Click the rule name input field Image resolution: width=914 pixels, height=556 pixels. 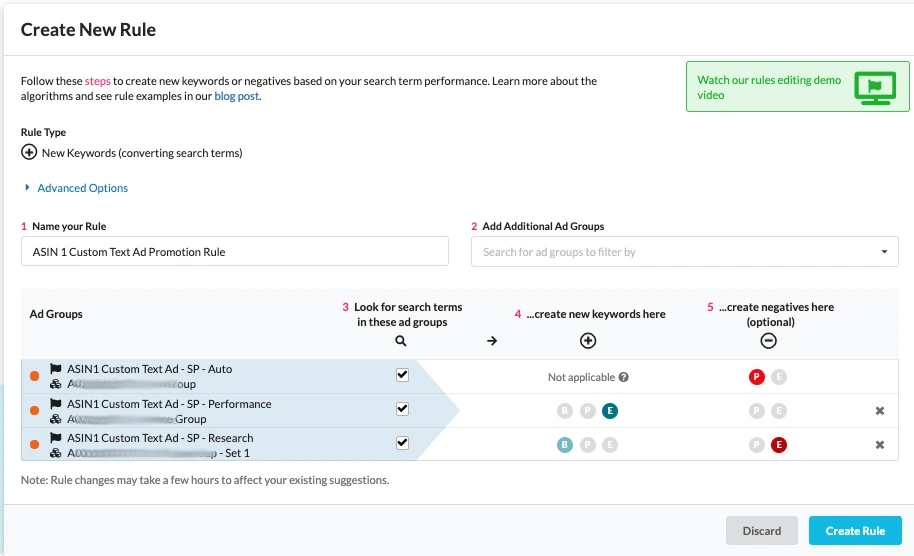pos(234,252)
